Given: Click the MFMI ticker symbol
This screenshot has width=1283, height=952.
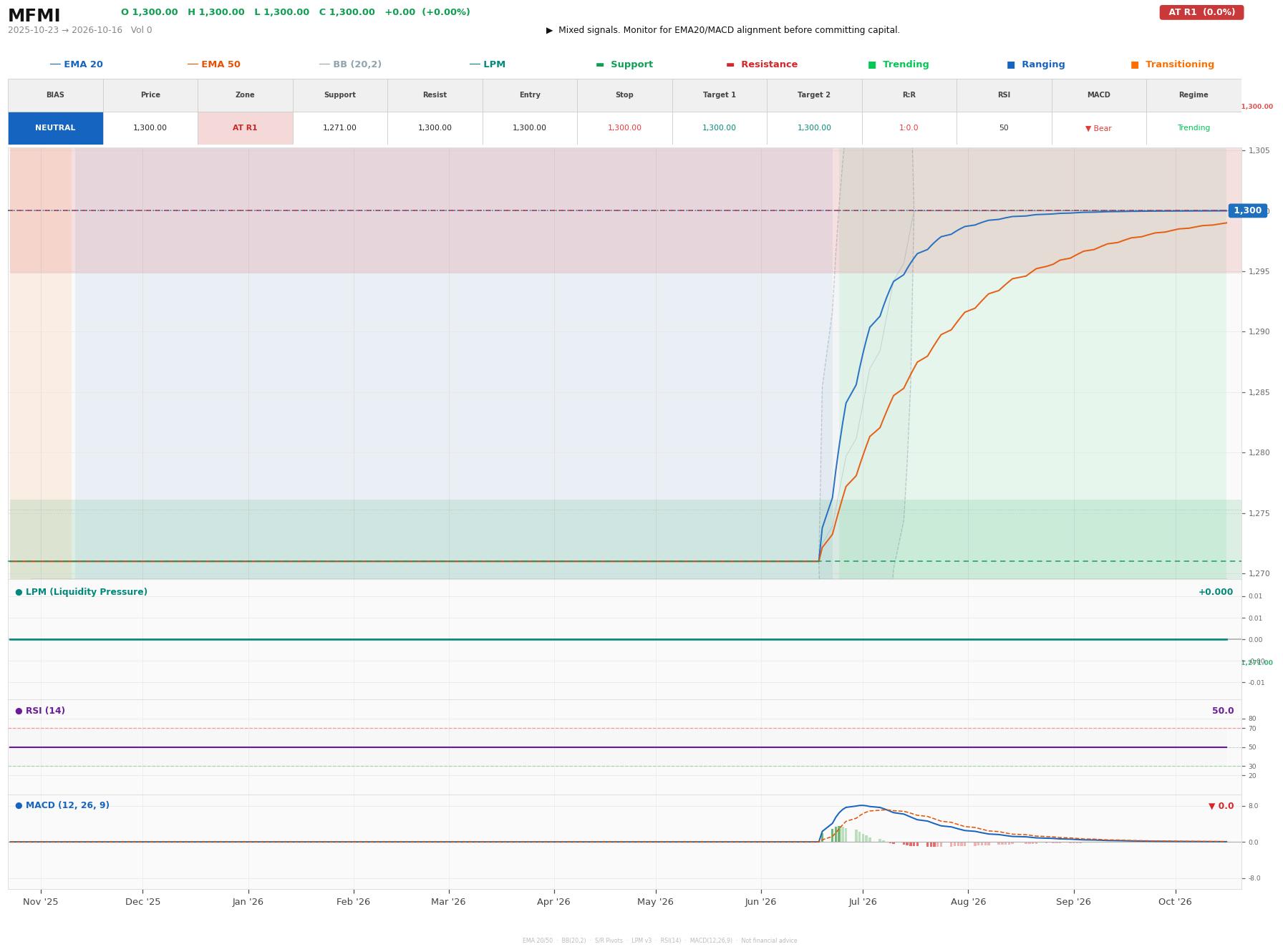Looking at the screenshot, I should coord(34,16).
